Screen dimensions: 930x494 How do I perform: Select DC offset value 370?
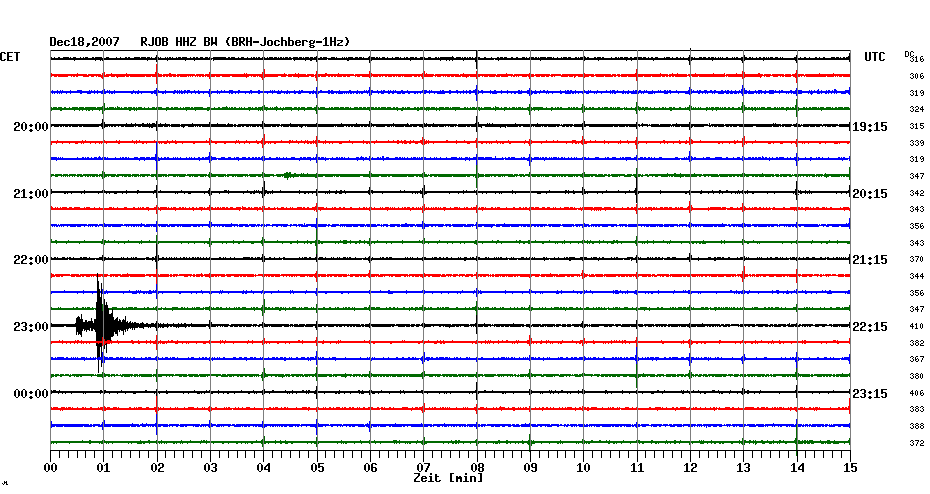[917, 259]
